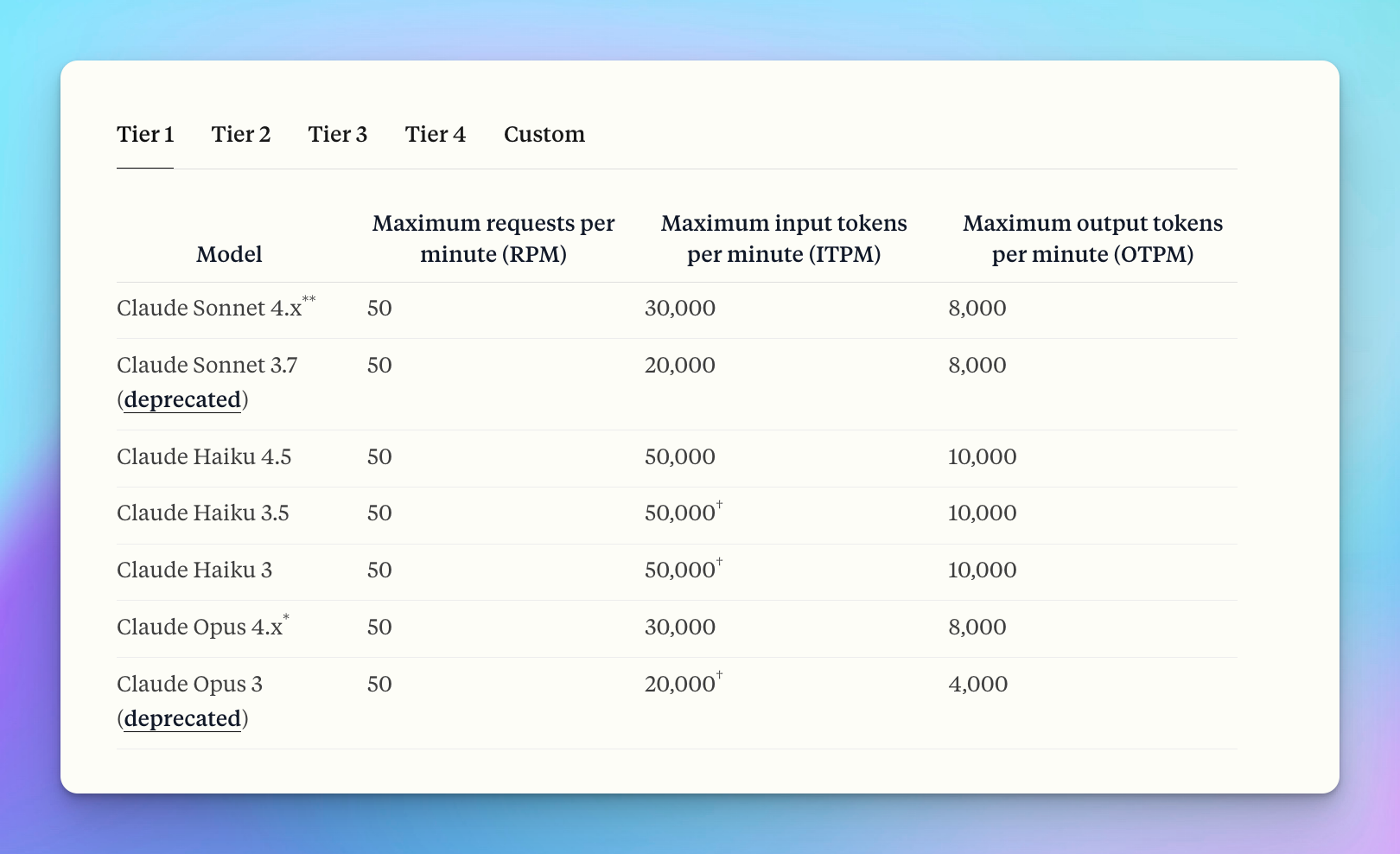The image size is (1400, 854).
Task: Click the Claude Haiku 3 model name
Action: (194, 570)
